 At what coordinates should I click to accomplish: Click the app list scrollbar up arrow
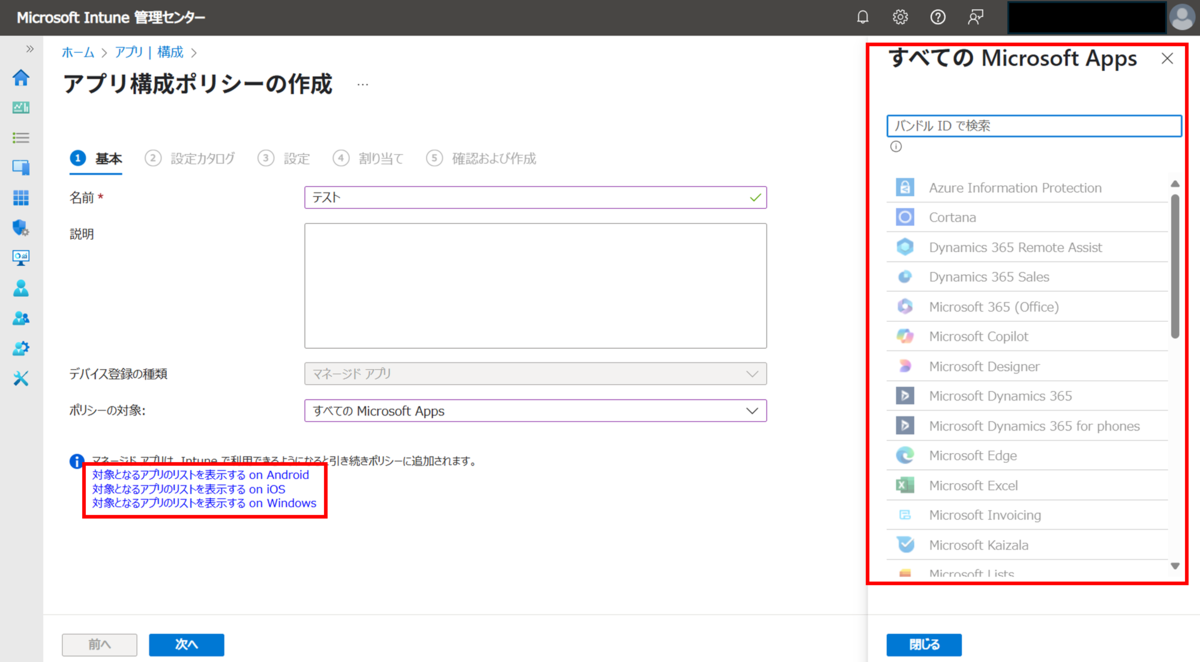pos(1175,184)
